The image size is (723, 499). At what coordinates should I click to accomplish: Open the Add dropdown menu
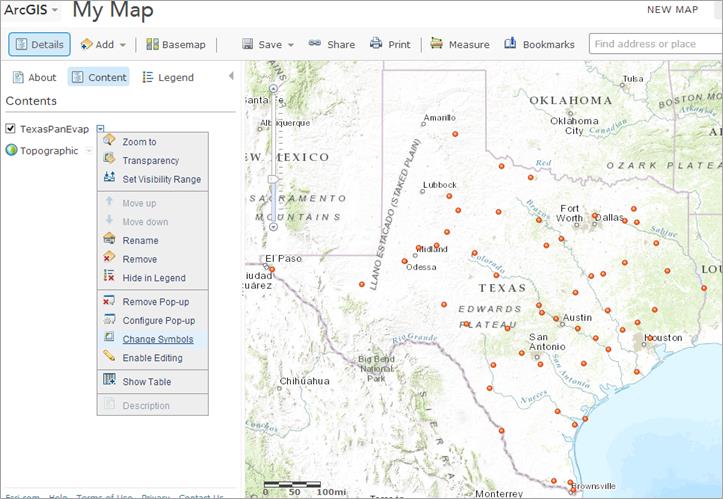(102, 44)
